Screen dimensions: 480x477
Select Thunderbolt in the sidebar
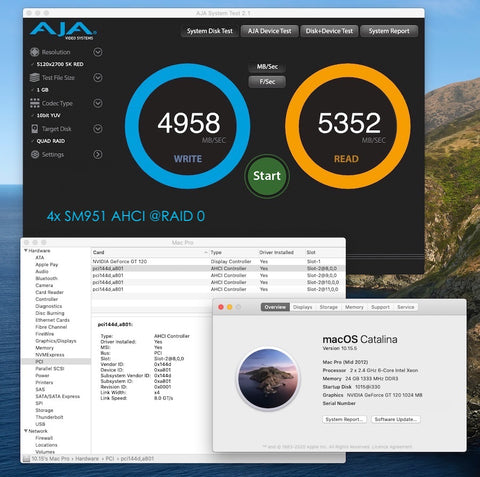pyautogui.click(x=49, y=417)
